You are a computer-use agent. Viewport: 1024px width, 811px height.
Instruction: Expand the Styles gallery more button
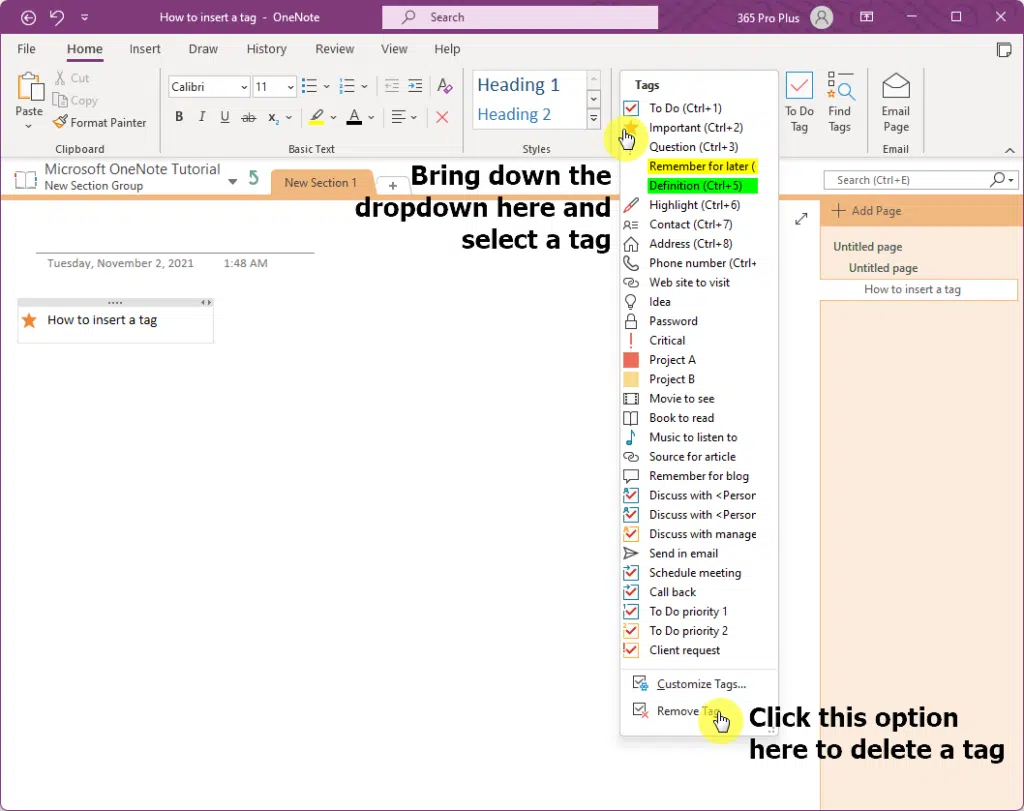594,119
